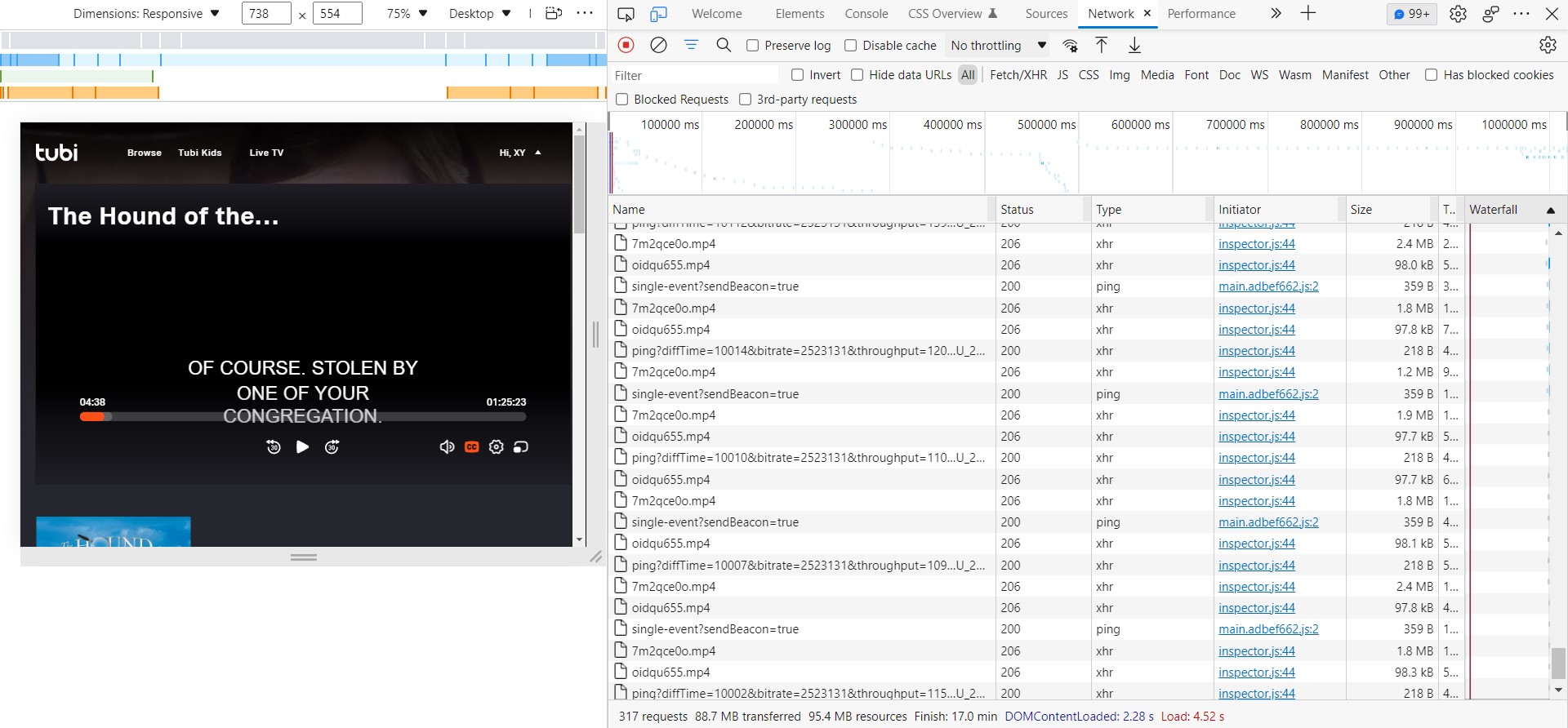This screenshot has height=728, width=1568.
Task: Enable the Preserve log checkbox
Action: (x=753, y=46)
